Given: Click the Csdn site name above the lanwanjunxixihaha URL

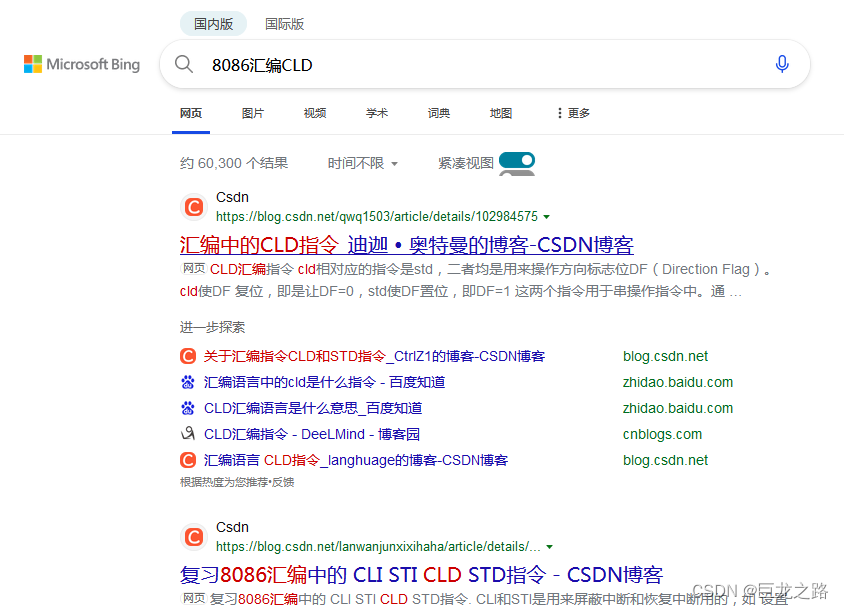Looking at the screenshot, I should tap(232, 527).
